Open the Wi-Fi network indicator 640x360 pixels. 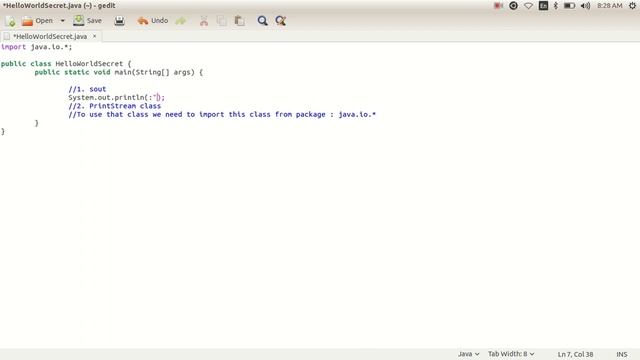528,6
